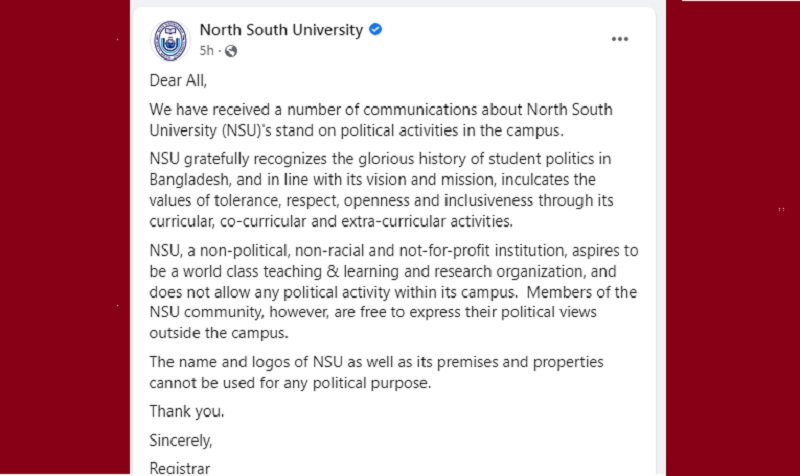Click the phrase "cannot be used for any political purpose."
Screen dimensions: 800x476
point(289,381)
